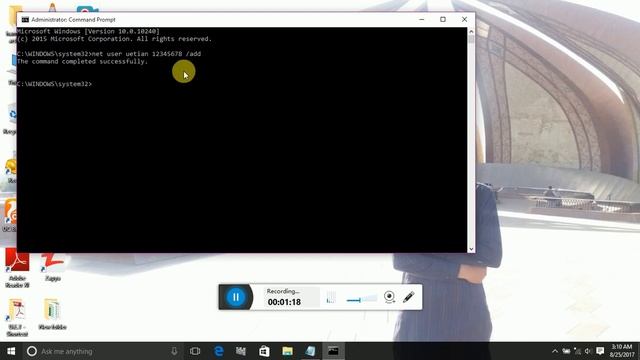
Task: Click the last C:\WINDOWS\system32> prompt
Action: (x=55, y=84)
